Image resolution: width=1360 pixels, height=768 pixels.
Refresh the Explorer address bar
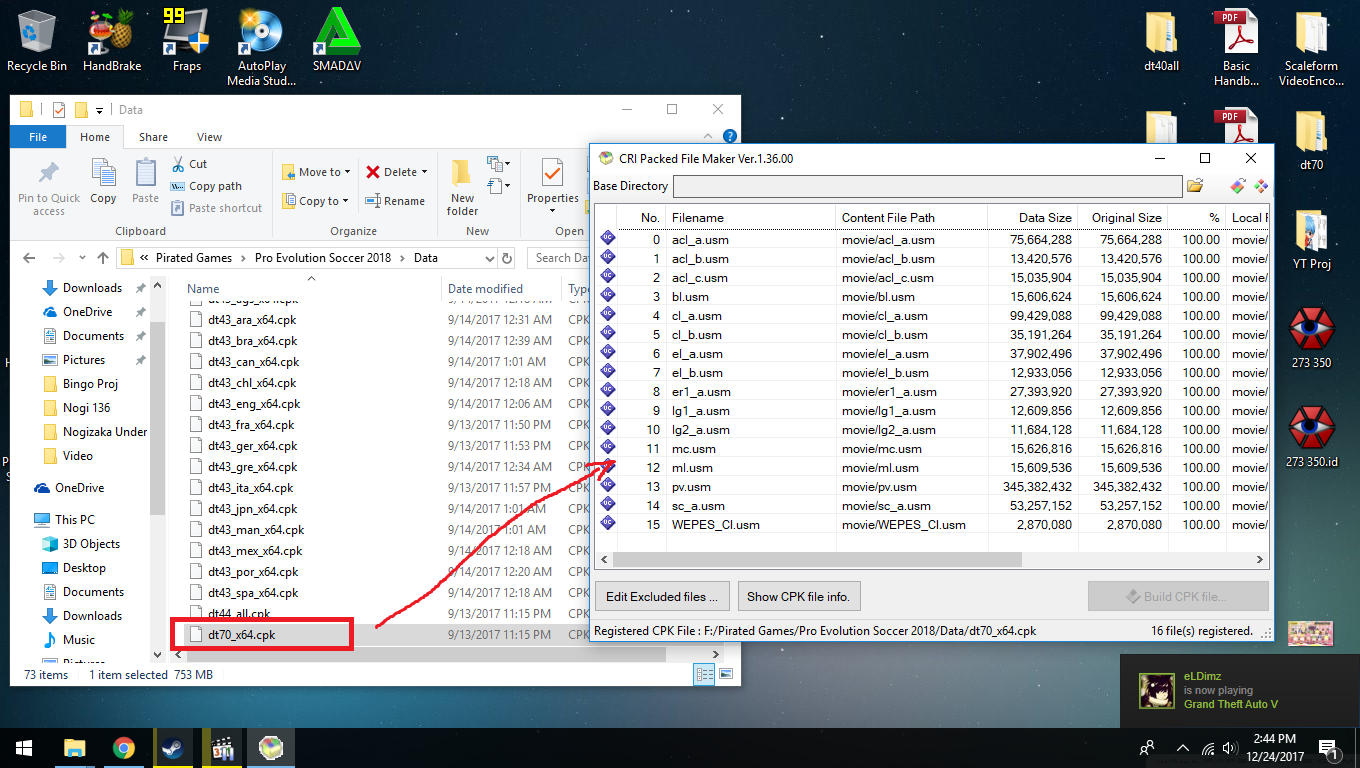coord(508,258)
